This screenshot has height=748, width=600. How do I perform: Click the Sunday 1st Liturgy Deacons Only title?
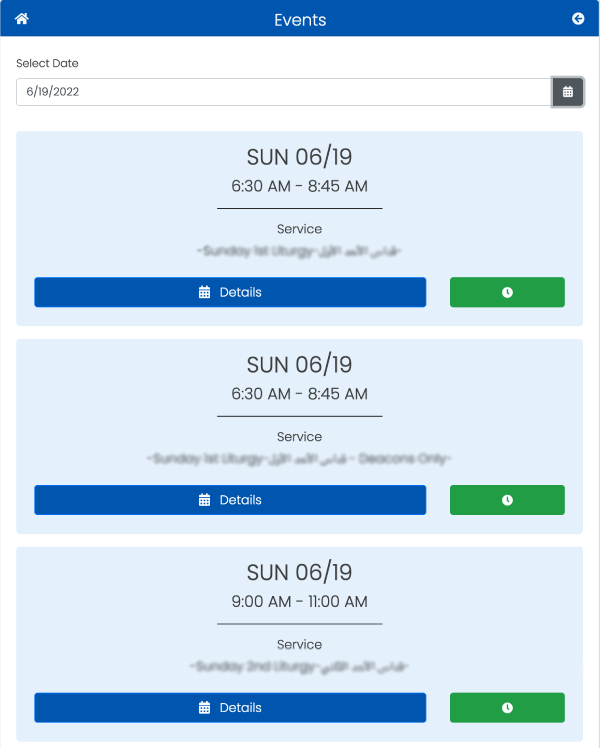tap(299, 459)
